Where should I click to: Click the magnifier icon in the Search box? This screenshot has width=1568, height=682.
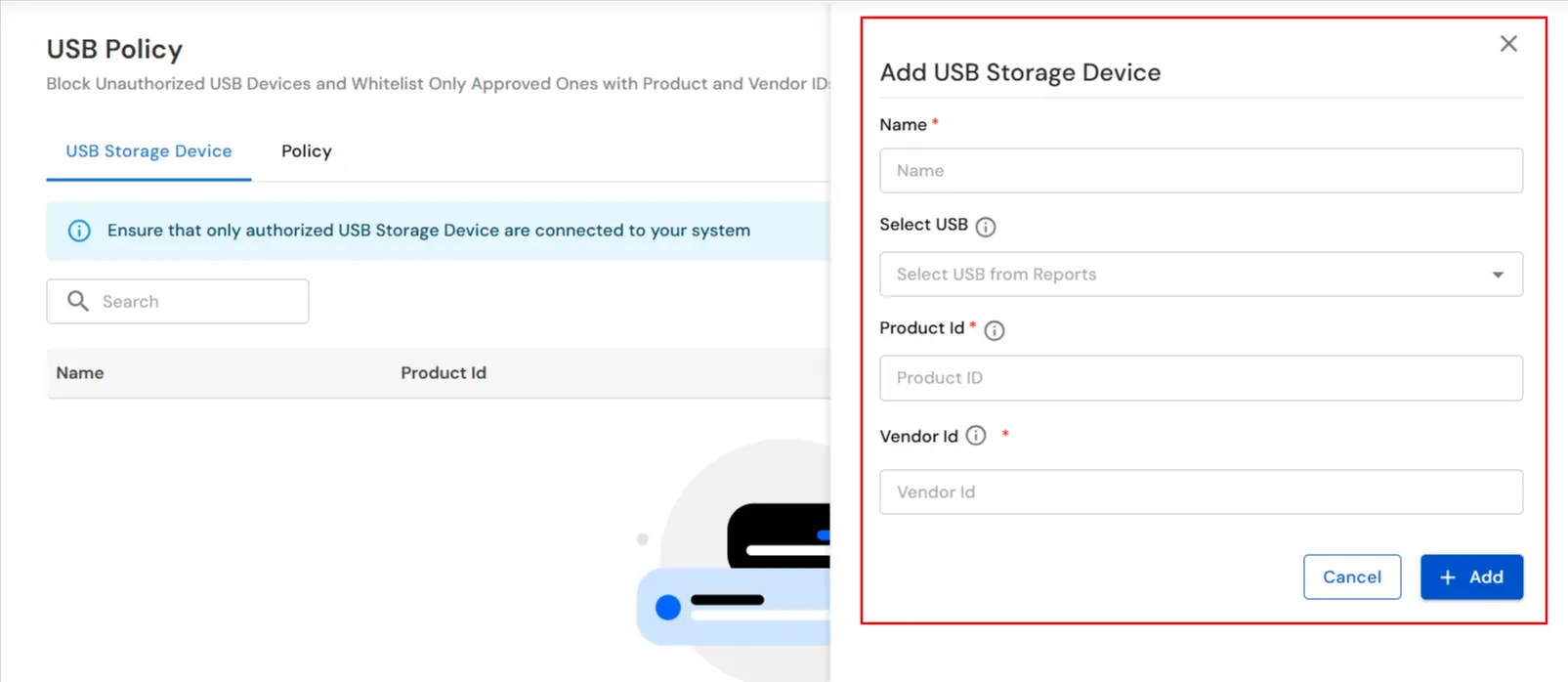(x=78, y=301)
